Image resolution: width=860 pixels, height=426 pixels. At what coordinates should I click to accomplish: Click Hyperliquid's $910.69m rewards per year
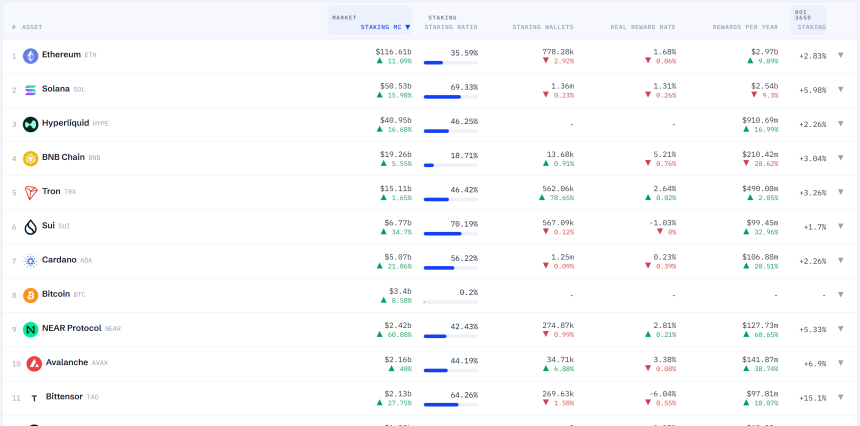(760, 120)
